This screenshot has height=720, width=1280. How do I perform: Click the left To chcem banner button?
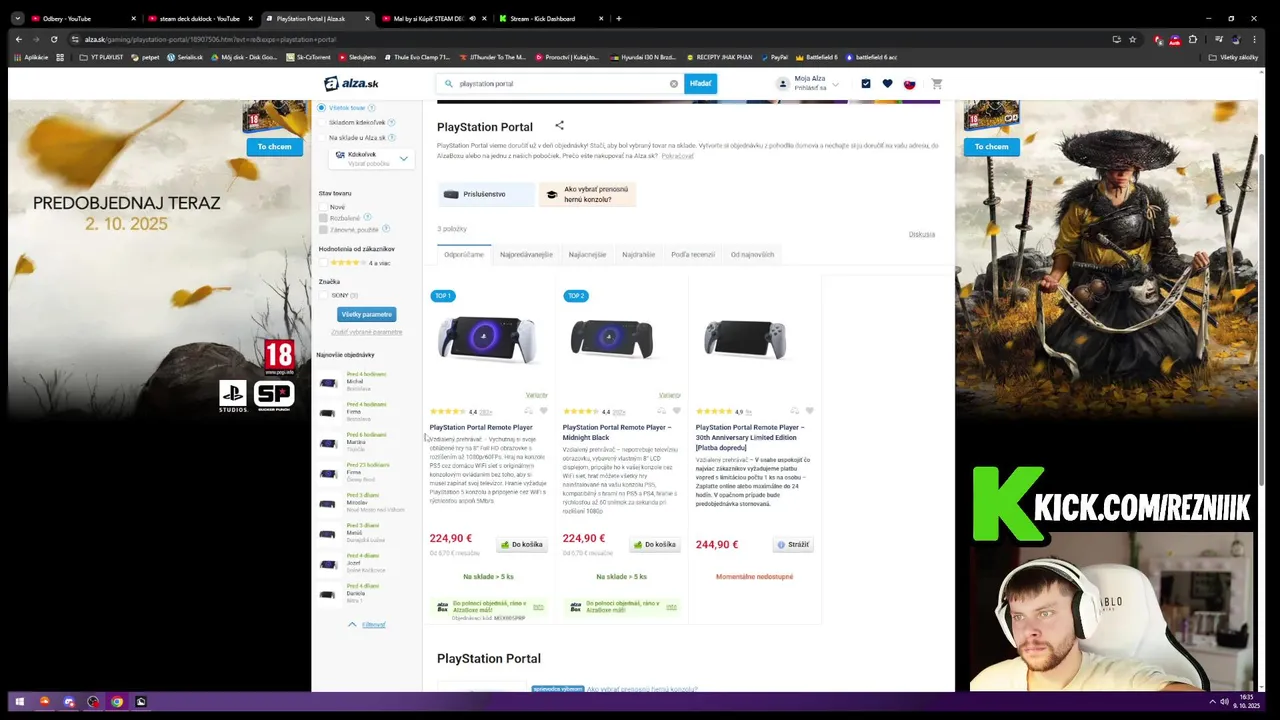(x=275, y=147)
